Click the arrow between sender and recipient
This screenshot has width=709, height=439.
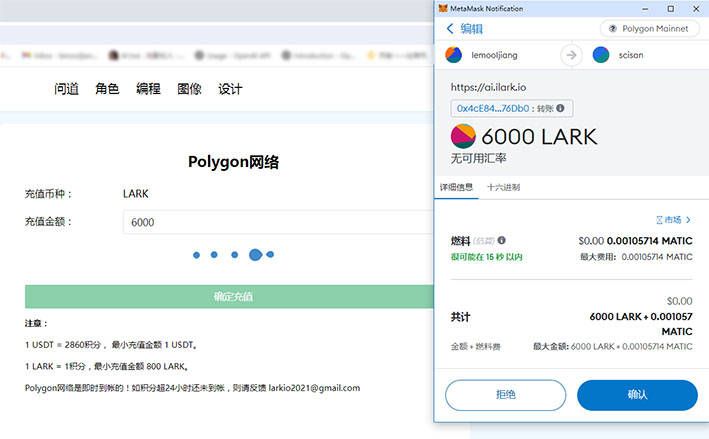point(572,55)
